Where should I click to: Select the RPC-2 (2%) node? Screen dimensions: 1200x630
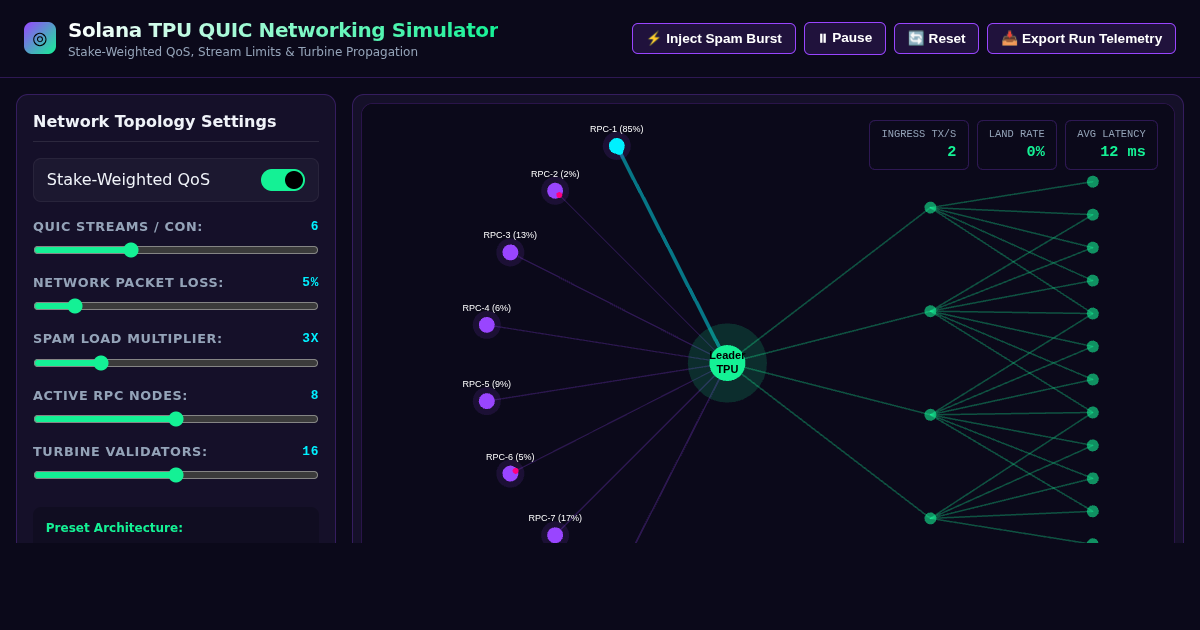click(555, 190)
